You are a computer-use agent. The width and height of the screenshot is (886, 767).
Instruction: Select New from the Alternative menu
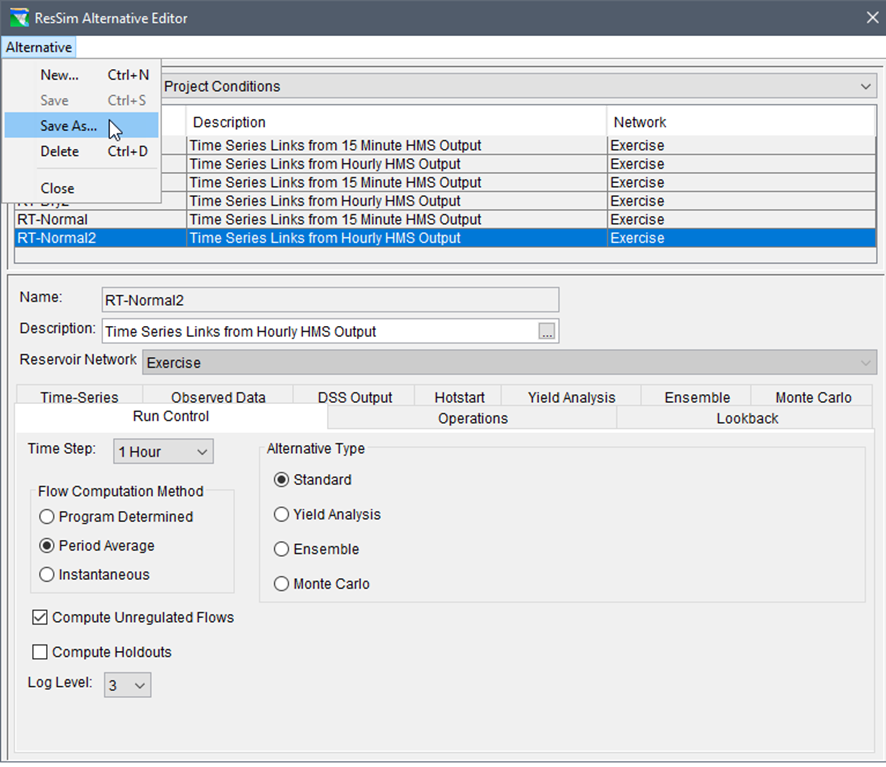tap(58, 75)
